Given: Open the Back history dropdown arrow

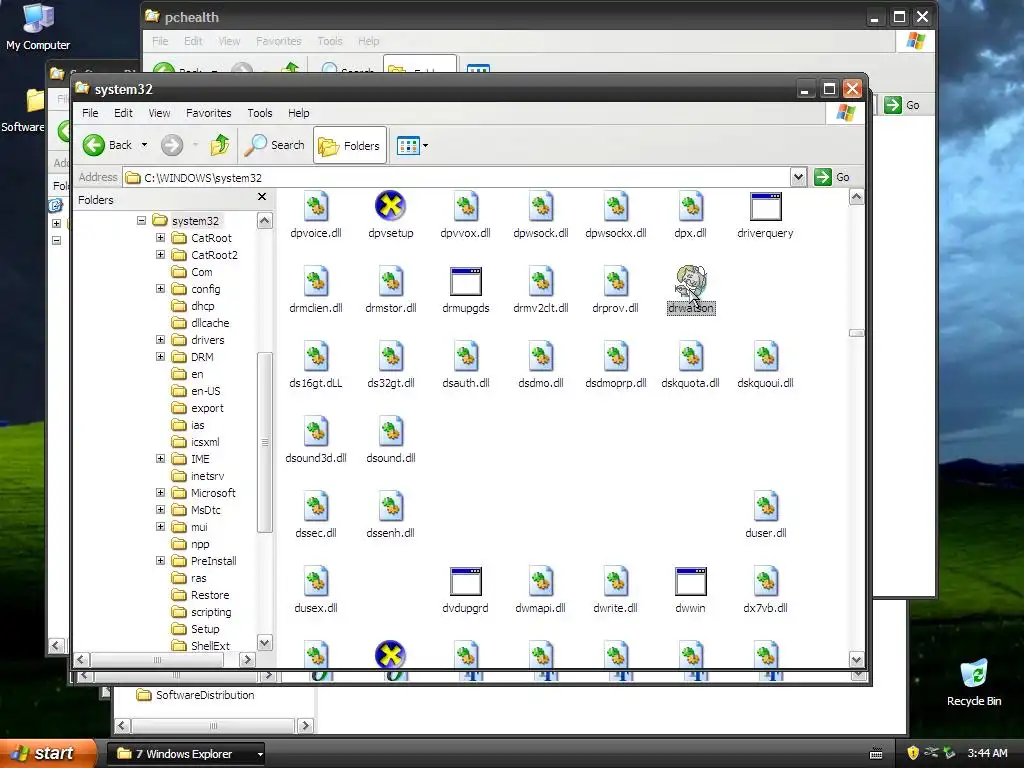Looking at the screenshot, I should pyautogui.click(x=144, y=145).
